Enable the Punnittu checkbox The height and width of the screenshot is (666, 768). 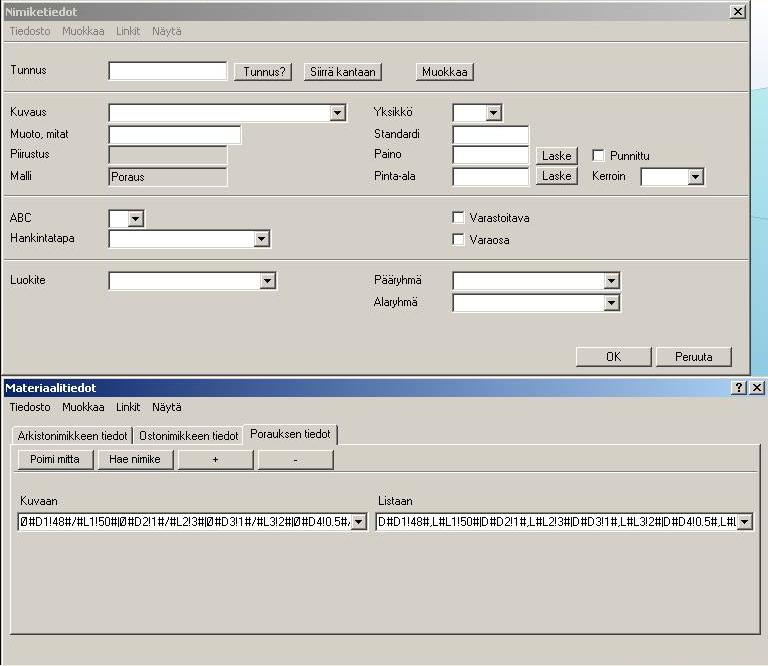click(598, 156)
